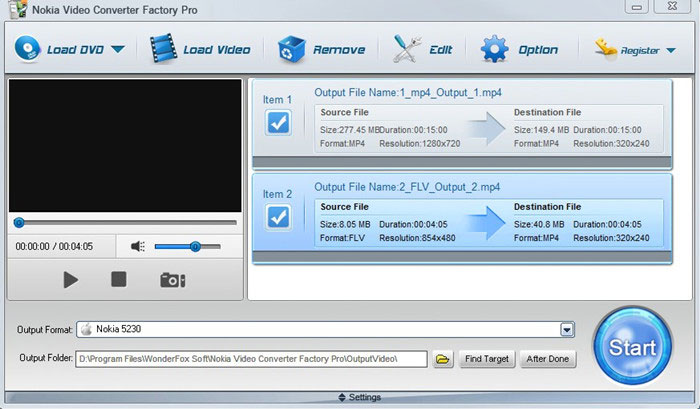
Task: Adjust the volume slider handle
Action: pos(195,246)
